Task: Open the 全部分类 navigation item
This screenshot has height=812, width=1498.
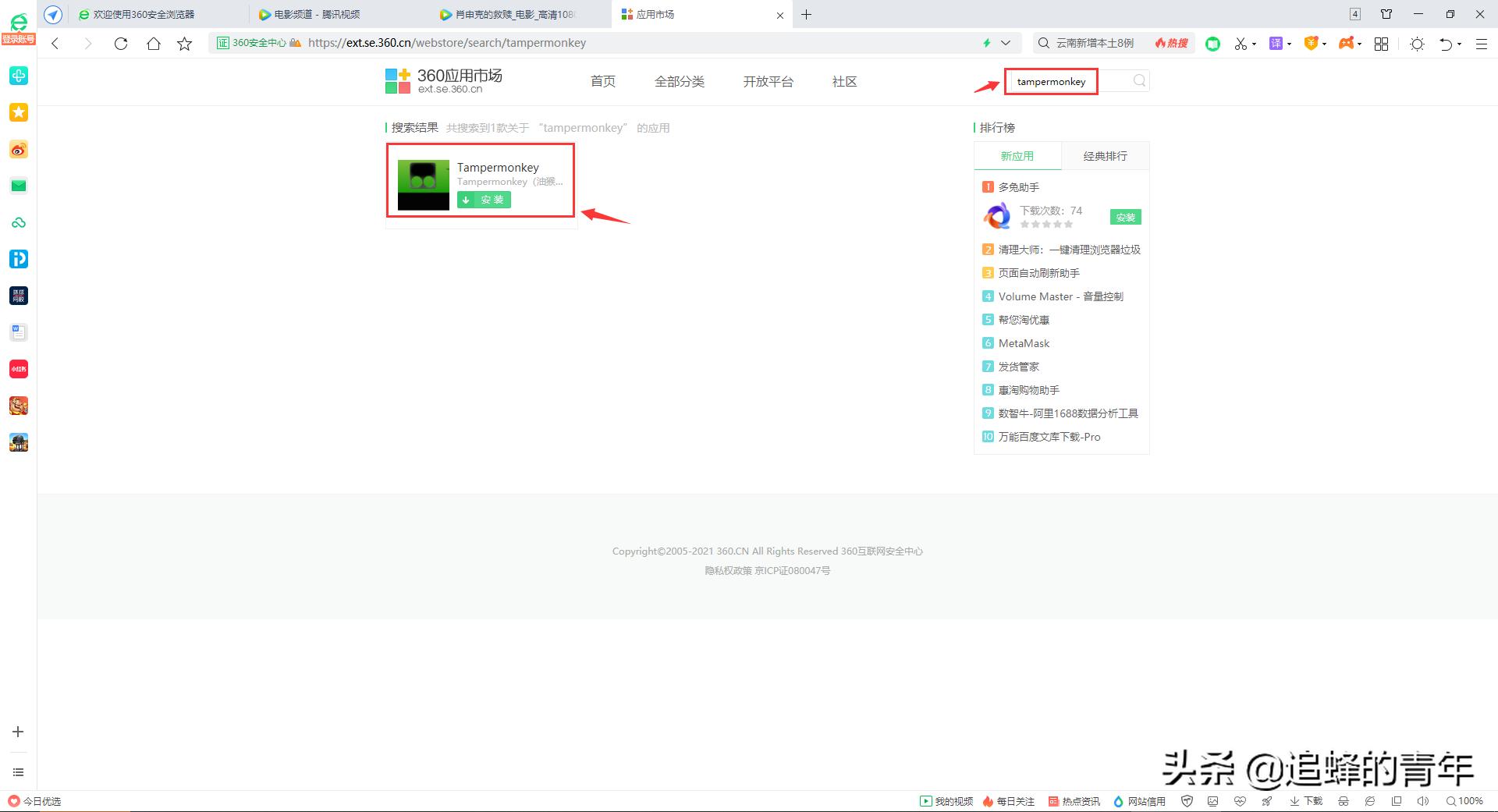Action: point(680,82)
